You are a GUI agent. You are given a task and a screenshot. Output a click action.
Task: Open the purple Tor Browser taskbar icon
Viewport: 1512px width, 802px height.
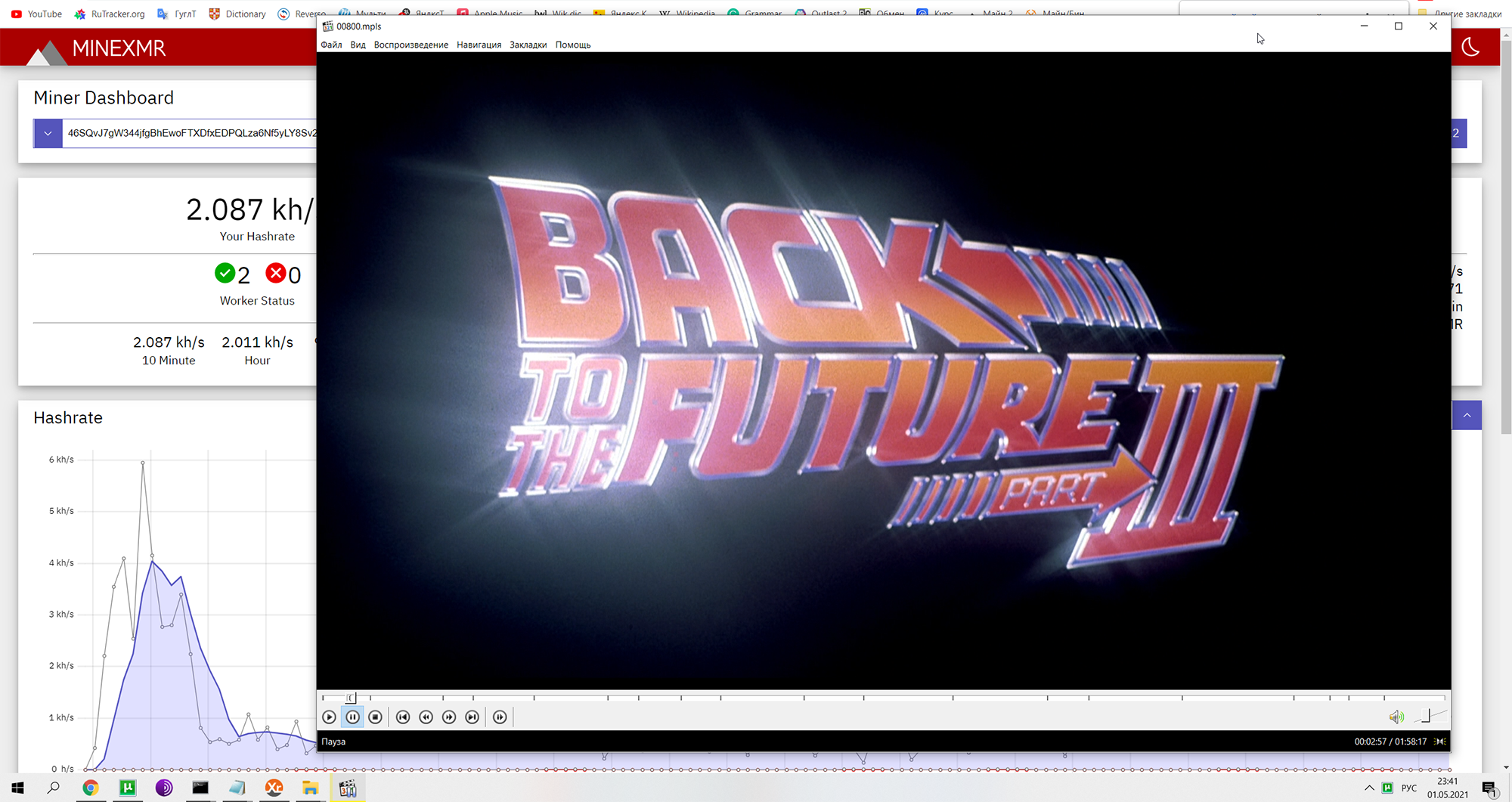pos(164,788)
